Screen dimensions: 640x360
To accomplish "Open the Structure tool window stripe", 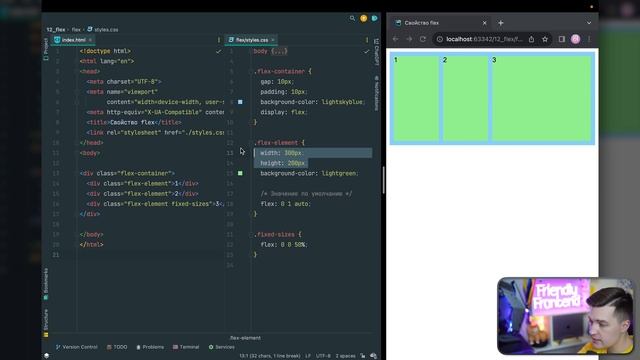I will point(46,322).
